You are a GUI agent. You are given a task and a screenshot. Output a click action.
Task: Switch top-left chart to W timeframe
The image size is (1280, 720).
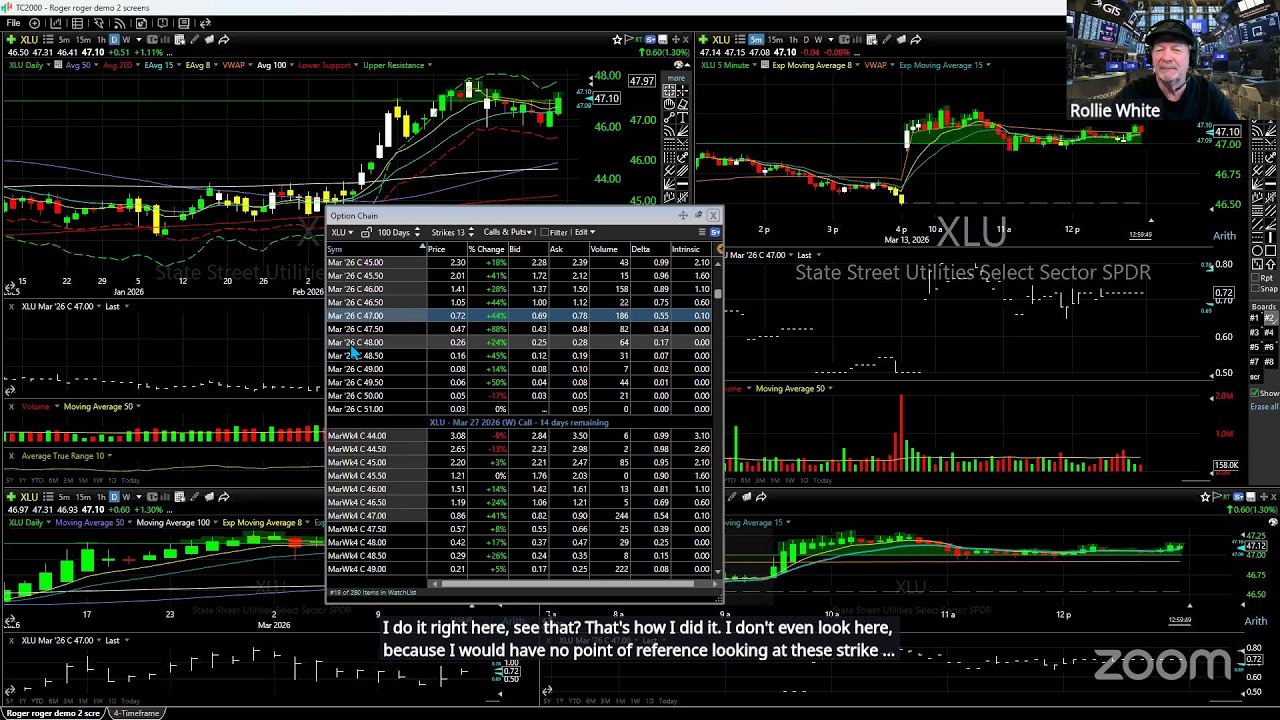coord(126,40)
